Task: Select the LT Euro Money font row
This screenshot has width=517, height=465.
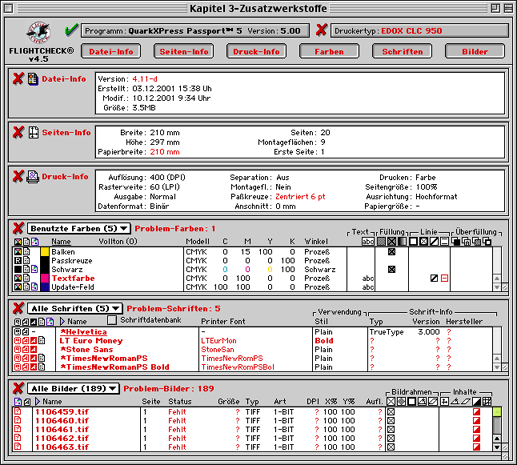Action: [253, 341]
